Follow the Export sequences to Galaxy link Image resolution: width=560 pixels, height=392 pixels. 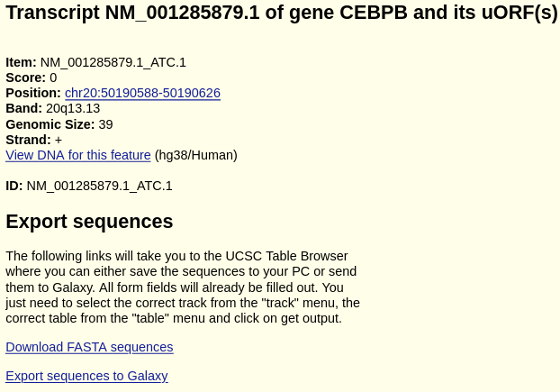click(x=87, y=376)
